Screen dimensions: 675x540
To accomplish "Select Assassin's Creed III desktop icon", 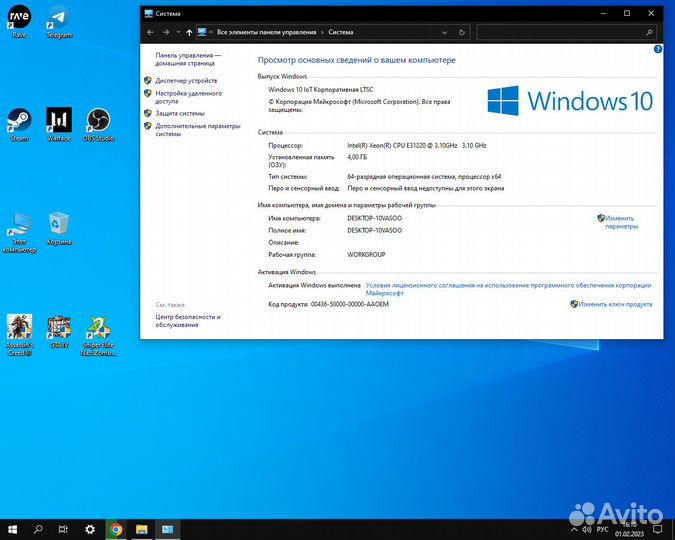I will pyautogui.click(x=19, y=335).
